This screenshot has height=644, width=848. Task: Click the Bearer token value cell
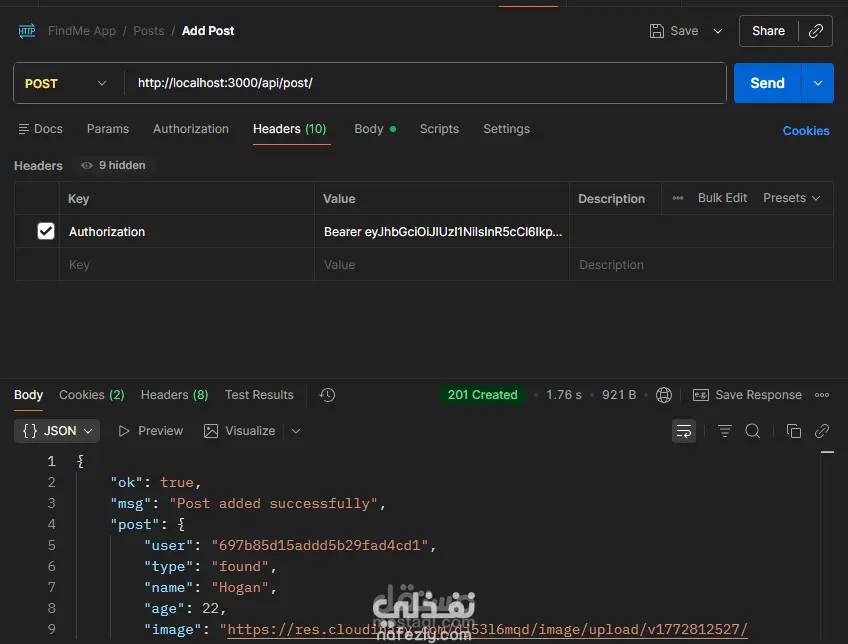[442, 231]
